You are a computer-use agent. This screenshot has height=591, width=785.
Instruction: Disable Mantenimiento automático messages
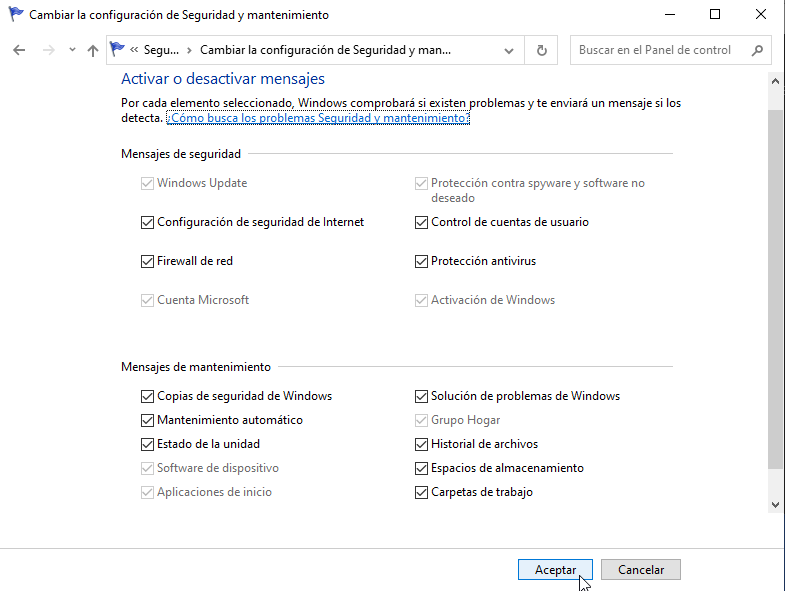[147, 420]
